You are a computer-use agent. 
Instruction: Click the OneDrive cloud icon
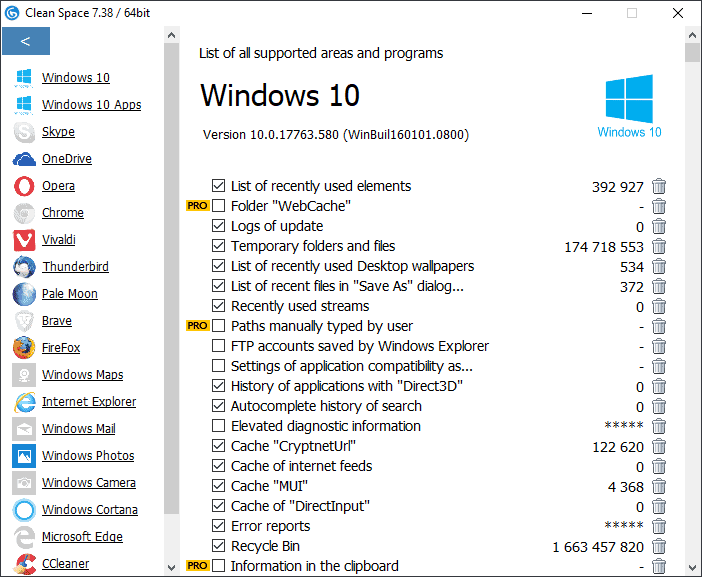(x=24, y=159)
